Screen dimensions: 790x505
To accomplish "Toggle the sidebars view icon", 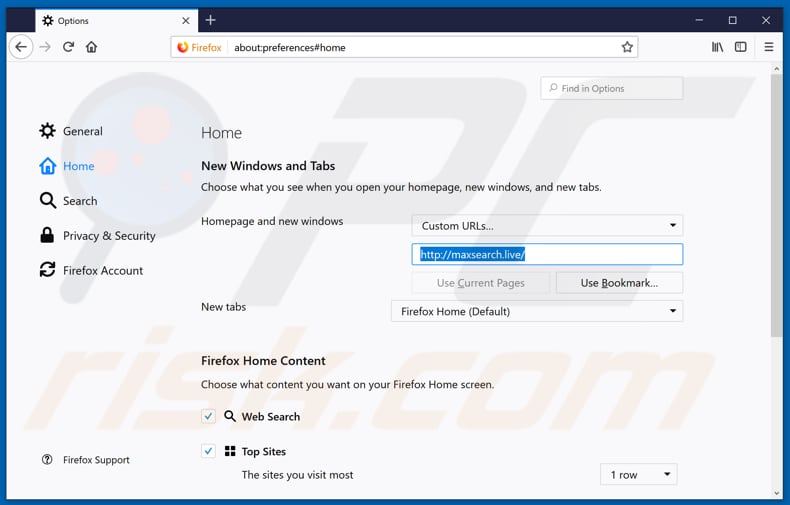I will click(x=741, y=47).
